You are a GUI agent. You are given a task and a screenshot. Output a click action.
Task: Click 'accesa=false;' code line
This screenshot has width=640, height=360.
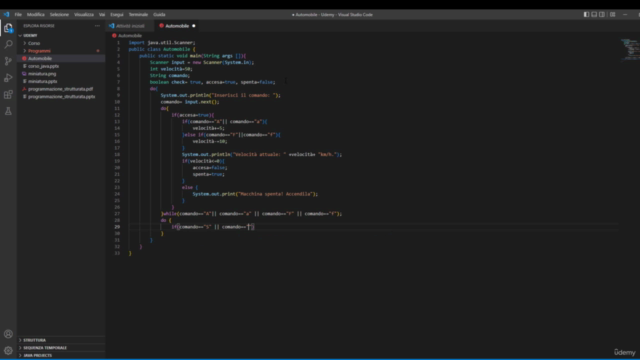210,167
